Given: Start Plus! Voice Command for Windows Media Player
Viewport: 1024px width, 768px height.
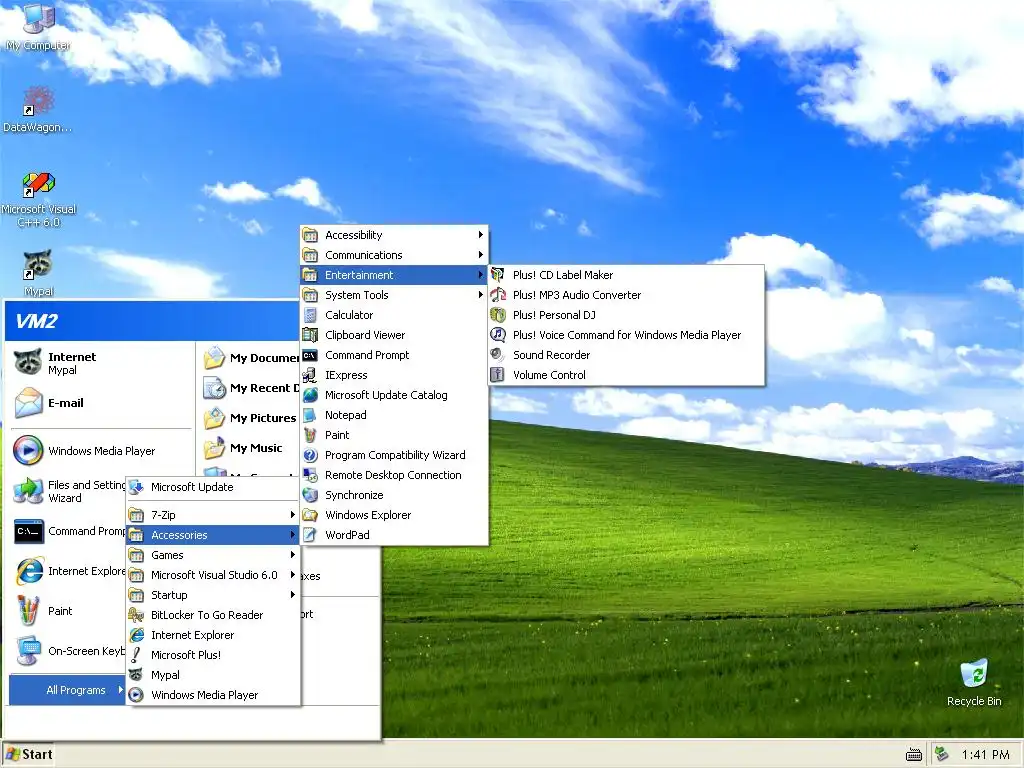Looking at the screenshot, I should tap(626, 335).
